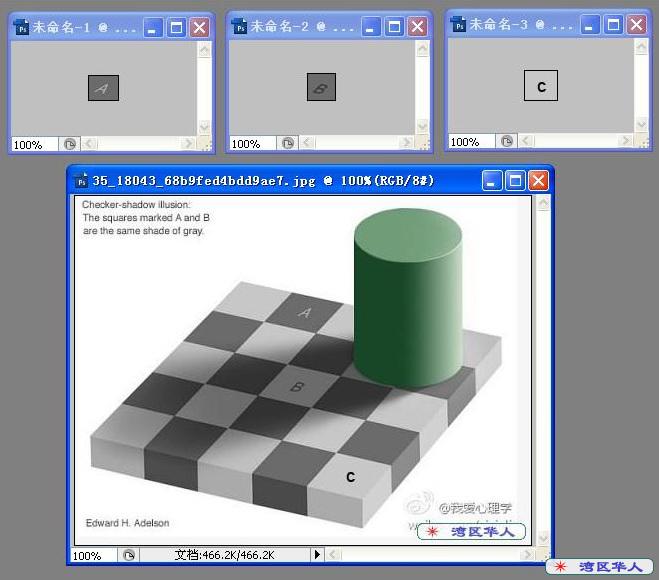Click the Photoshop icon of 未命名-1 window
Image resolution: width=659 pixels, height=580 pixels.
[21, 28]
